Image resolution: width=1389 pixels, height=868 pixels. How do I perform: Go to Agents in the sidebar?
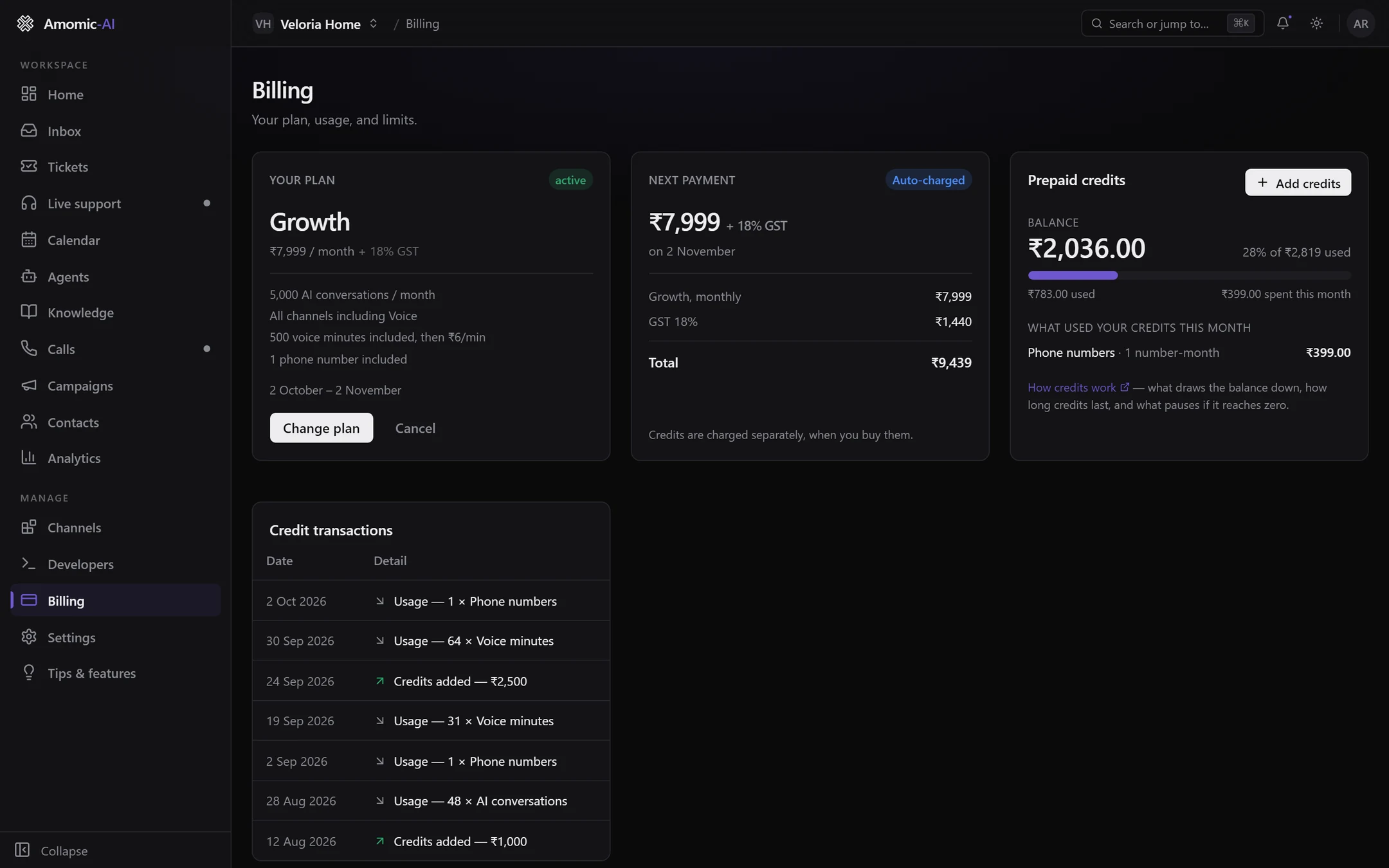[116, 276]
